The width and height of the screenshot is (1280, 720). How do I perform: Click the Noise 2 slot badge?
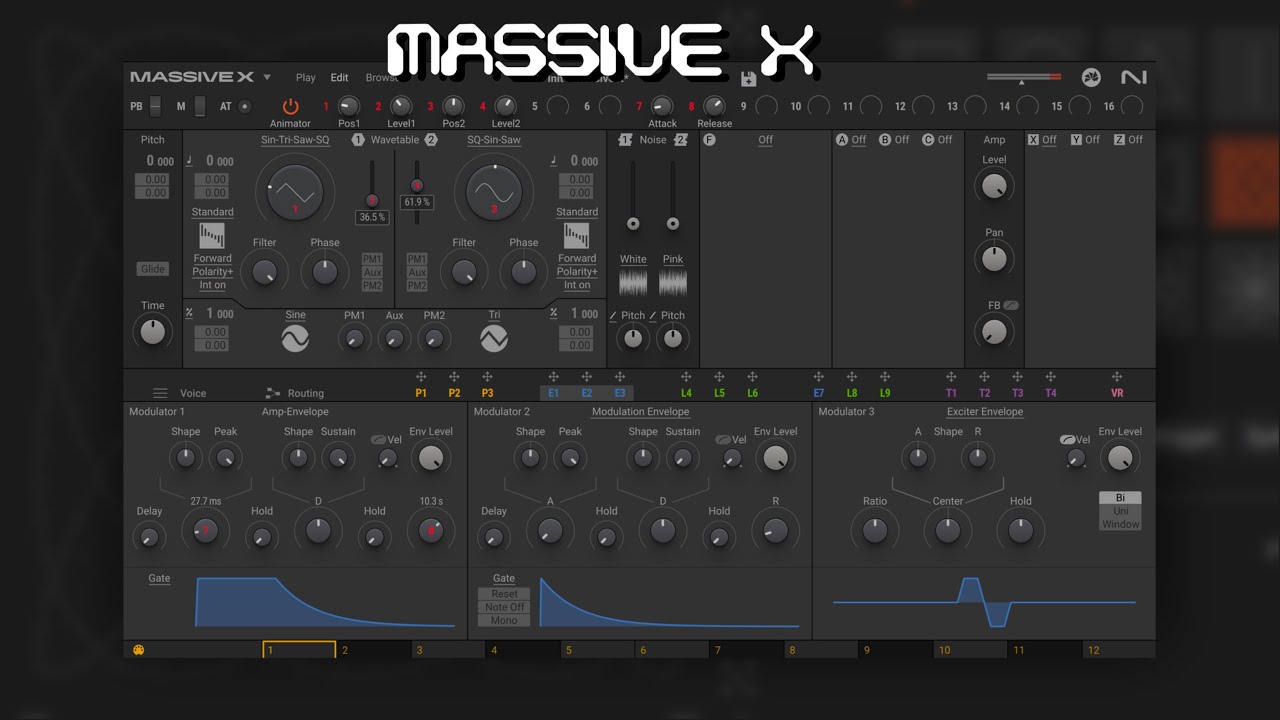[681, 140]
